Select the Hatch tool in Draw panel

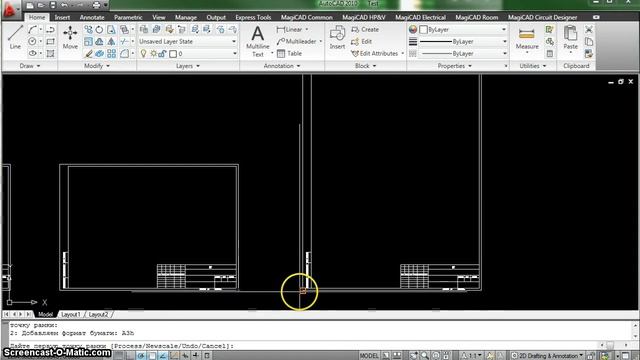(x=50, y=53)
